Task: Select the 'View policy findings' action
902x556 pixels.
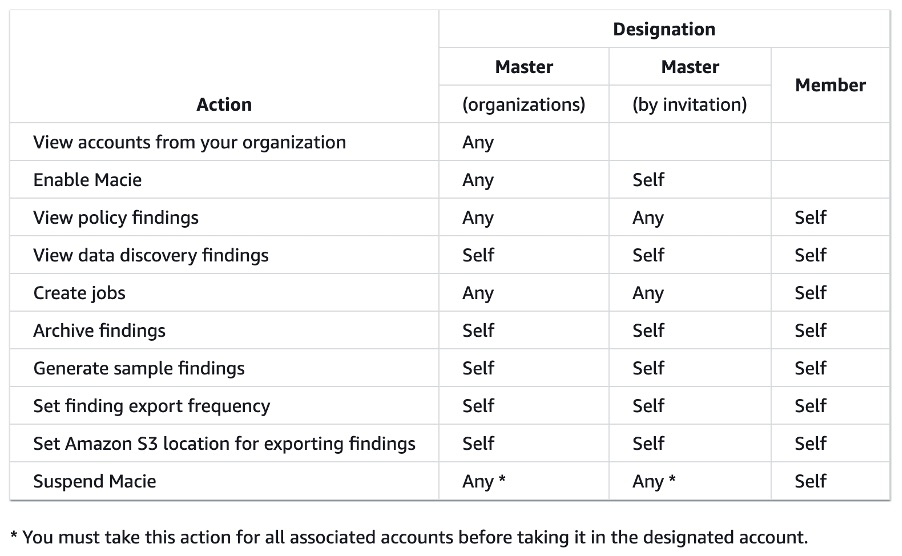Action: [x=116, y=218]
